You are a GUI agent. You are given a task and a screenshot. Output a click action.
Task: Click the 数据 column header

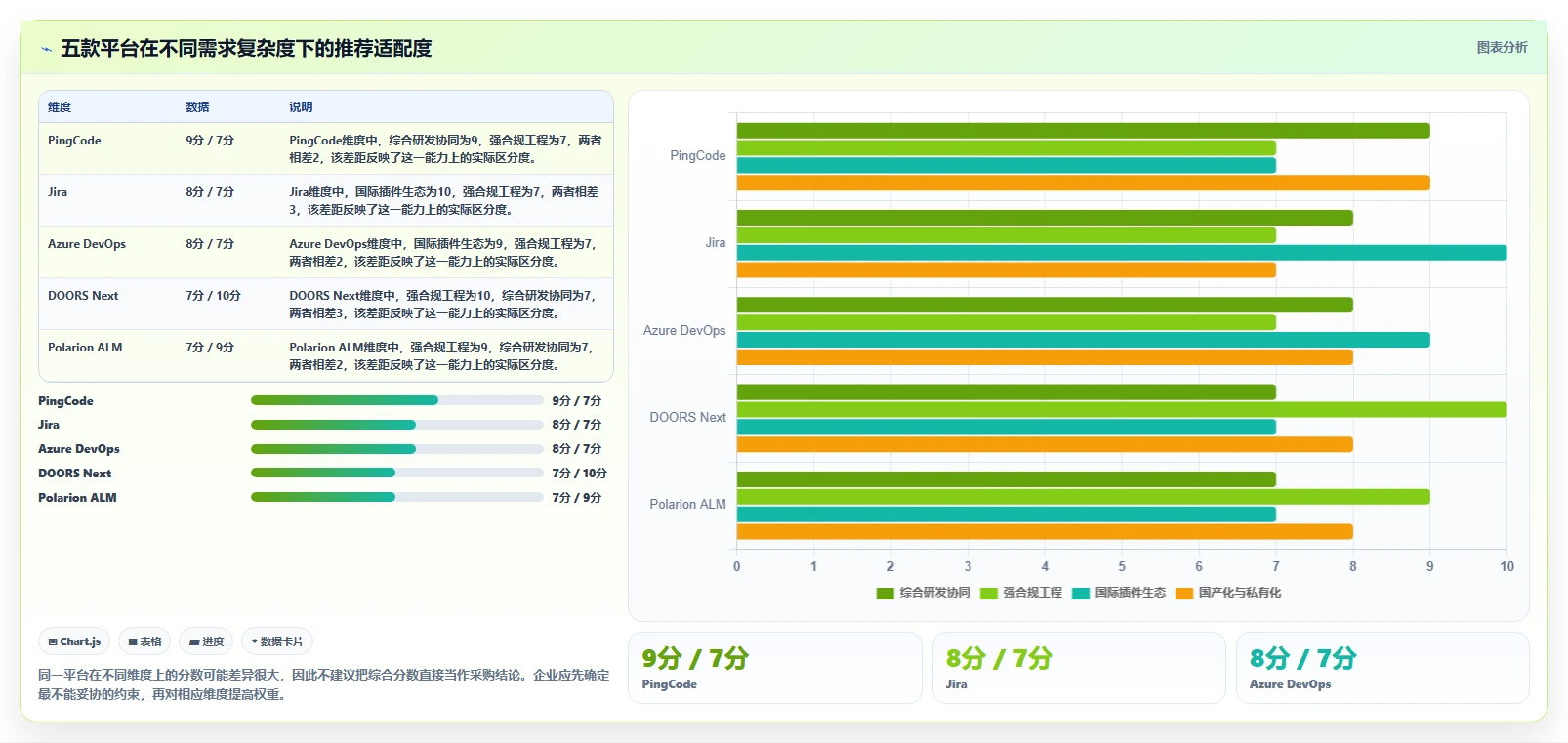tap(197, 107)
